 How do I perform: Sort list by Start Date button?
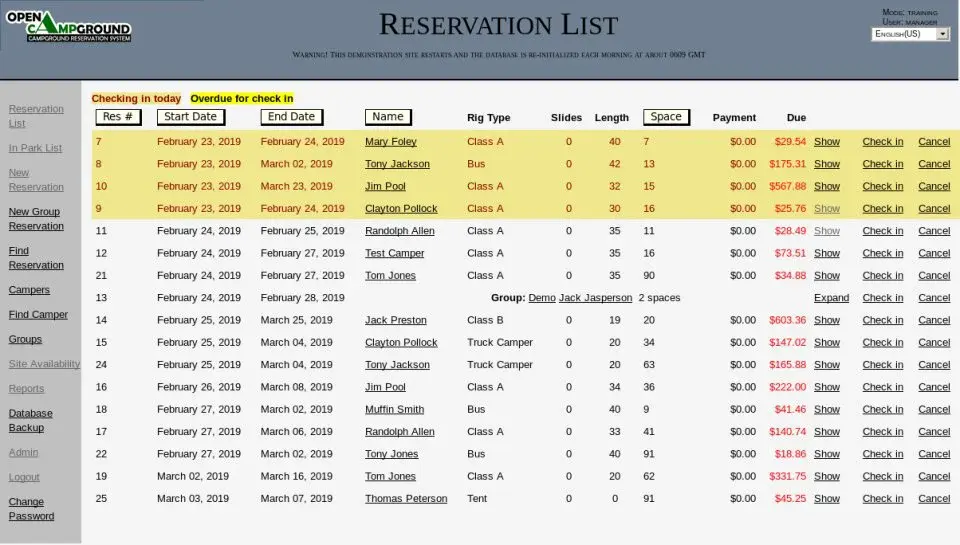[190, 117]
